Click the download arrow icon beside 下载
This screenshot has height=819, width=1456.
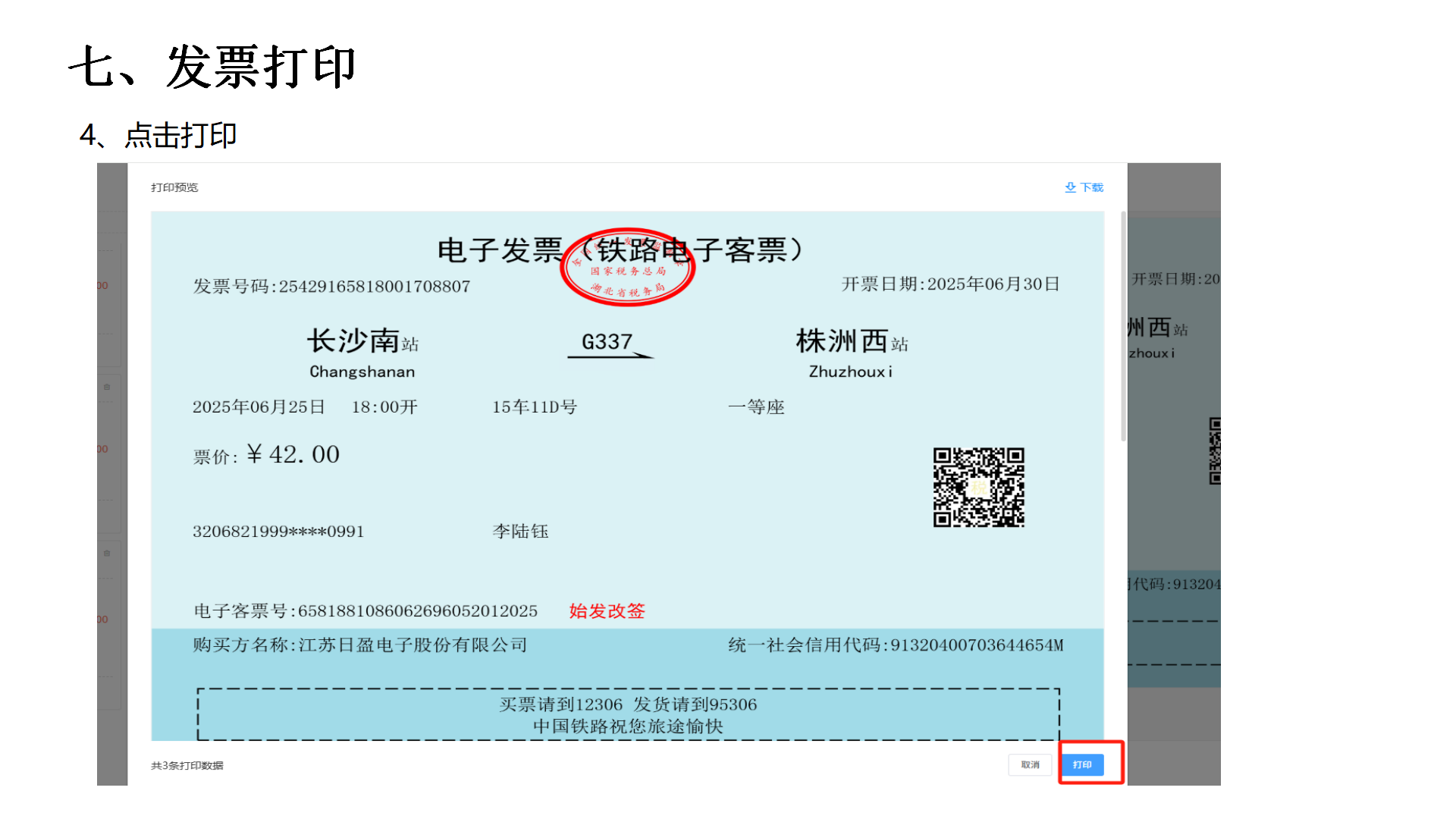tap(1070, 187)
